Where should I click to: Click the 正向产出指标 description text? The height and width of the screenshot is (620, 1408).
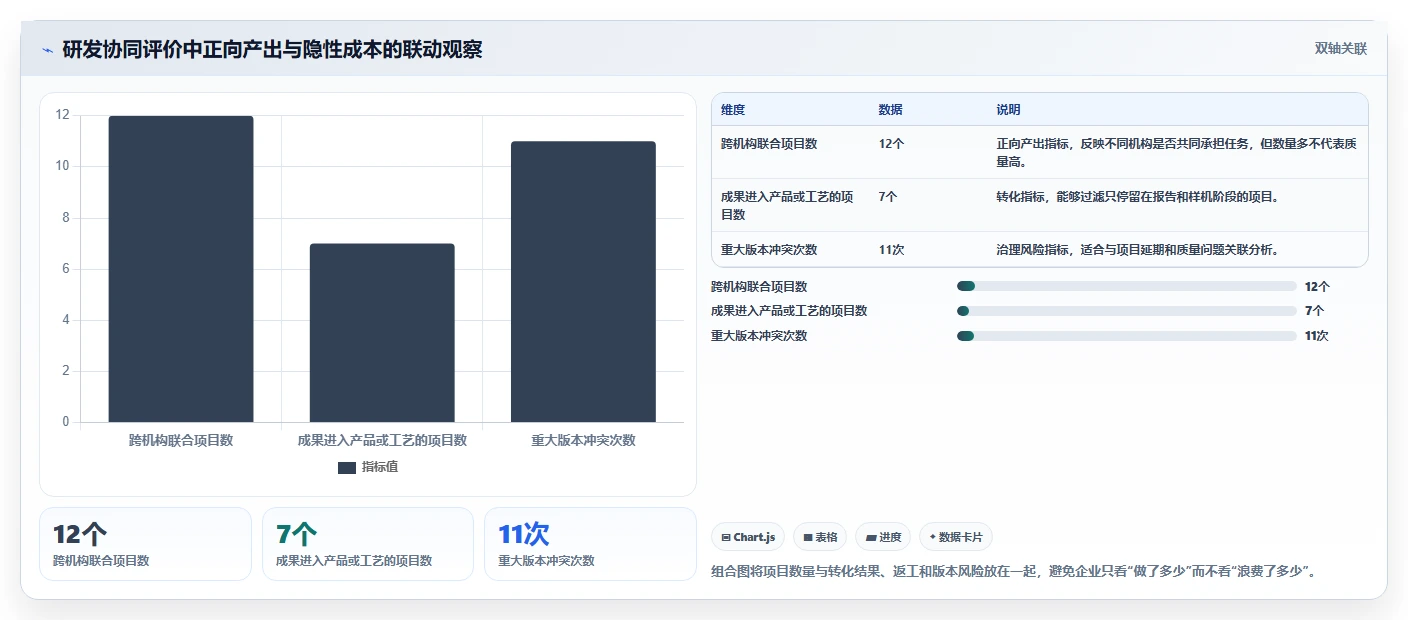coord(1177,152)
